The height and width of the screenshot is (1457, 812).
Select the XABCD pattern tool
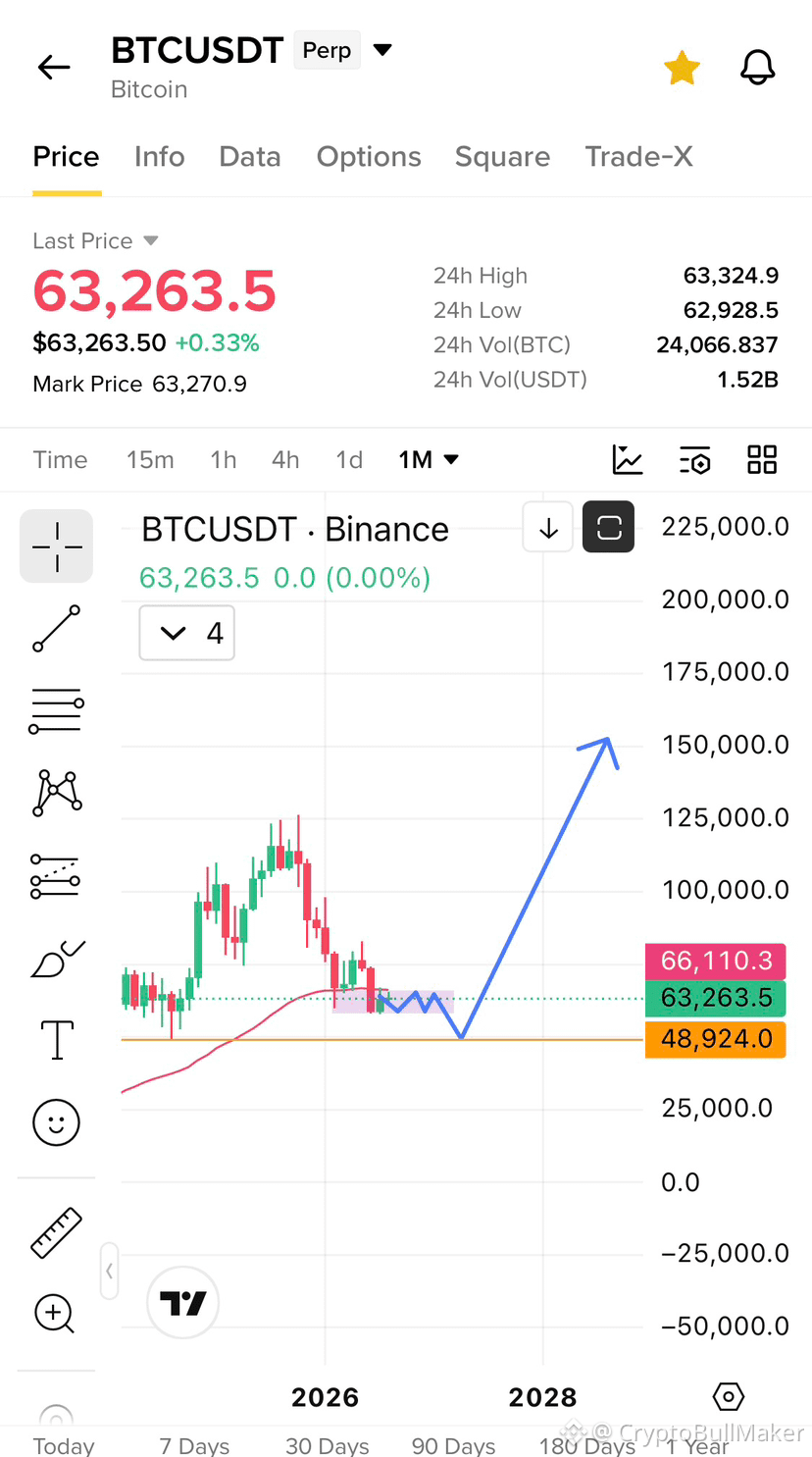tap(57, 793)
